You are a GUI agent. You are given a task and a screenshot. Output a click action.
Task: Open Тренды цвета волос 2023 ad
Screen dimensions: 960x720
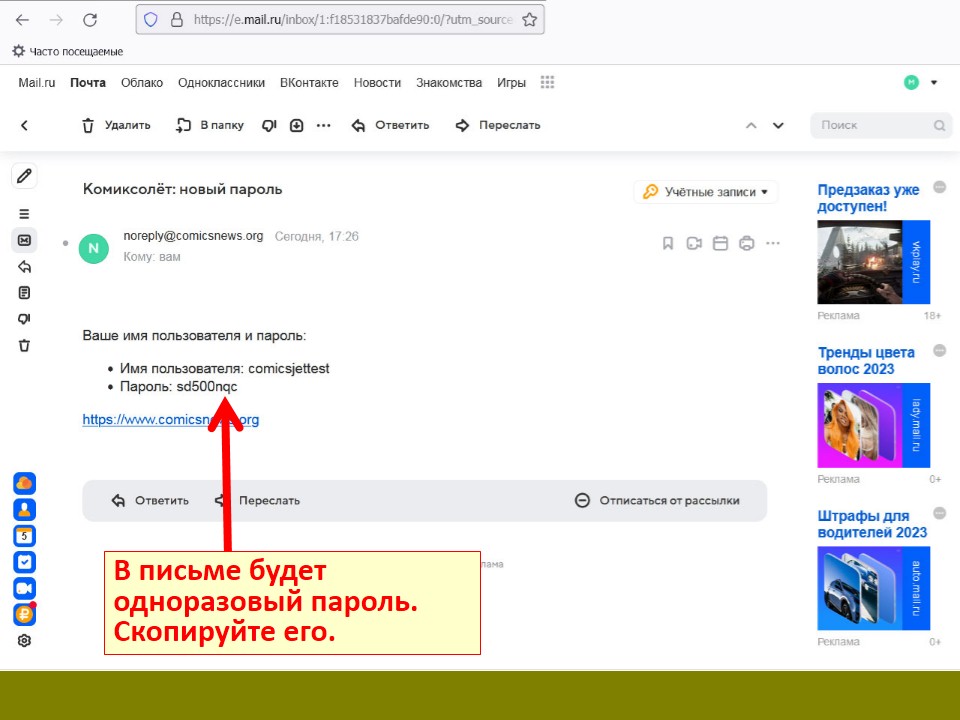tap(866, 361)
